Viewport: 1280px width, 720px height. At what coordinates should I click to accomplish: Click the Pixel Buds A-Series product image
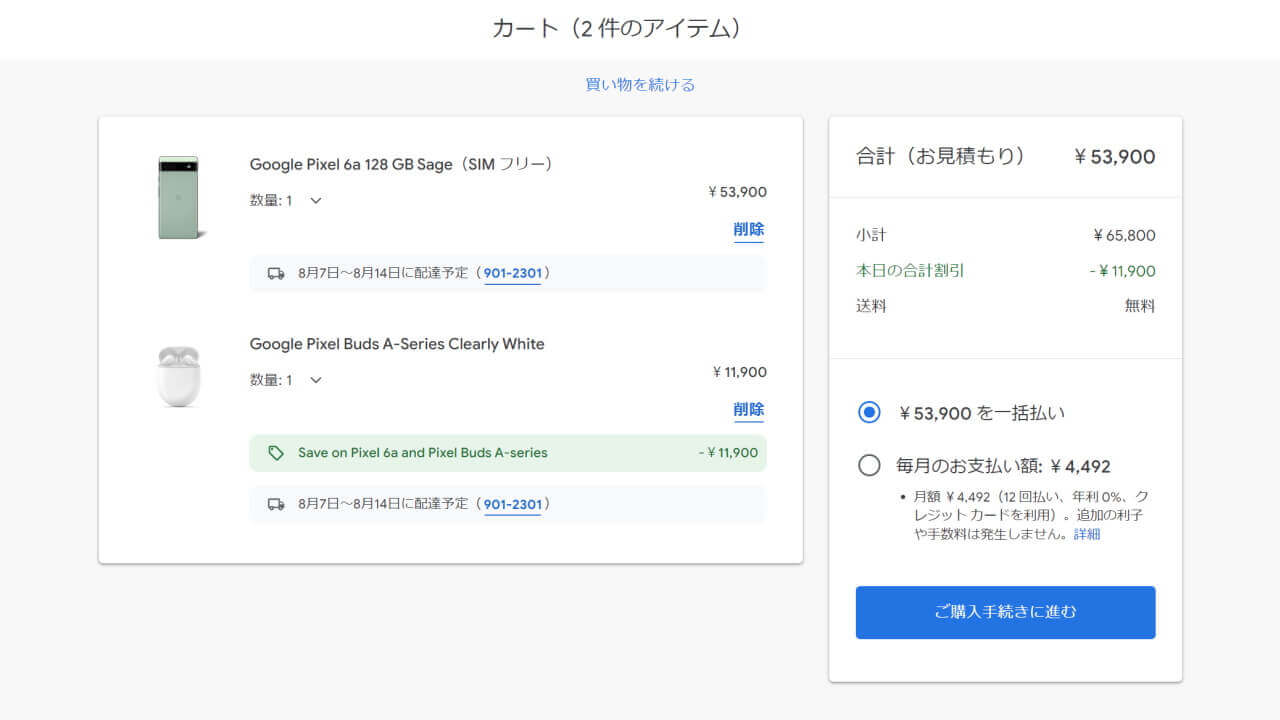179,376
